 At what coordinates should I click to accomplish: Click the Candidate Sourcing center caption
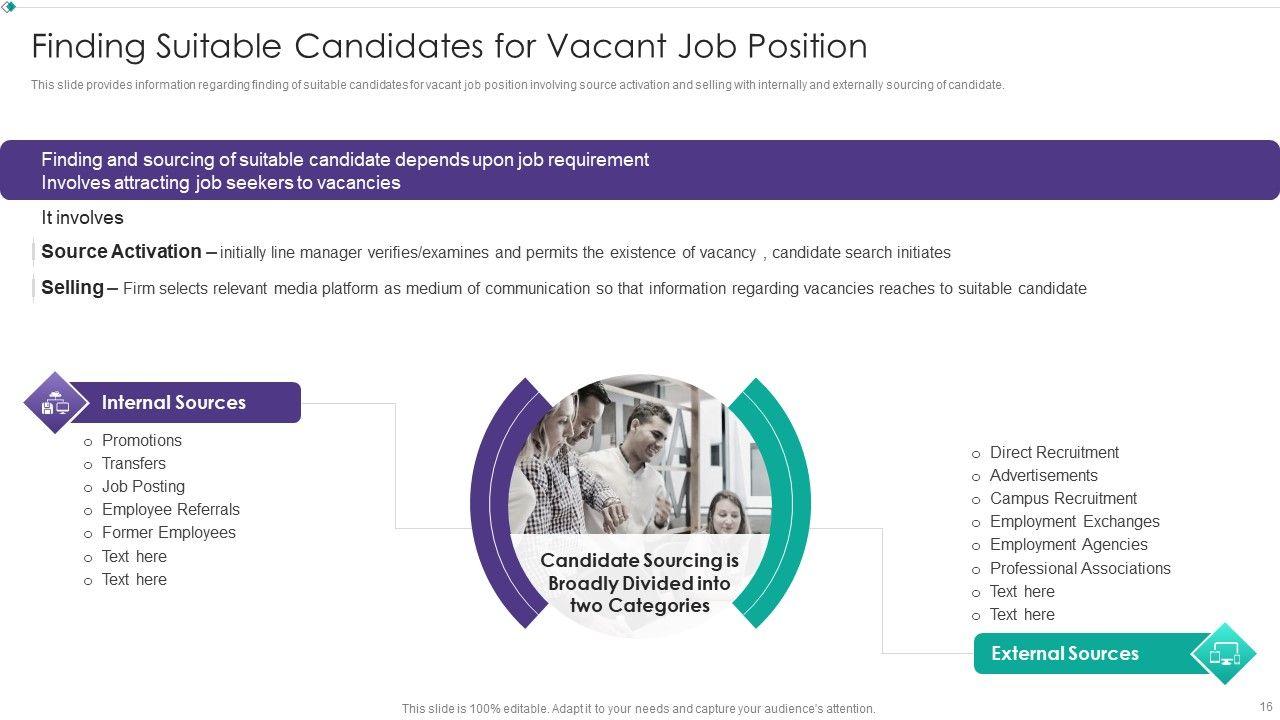pos(640,583)
